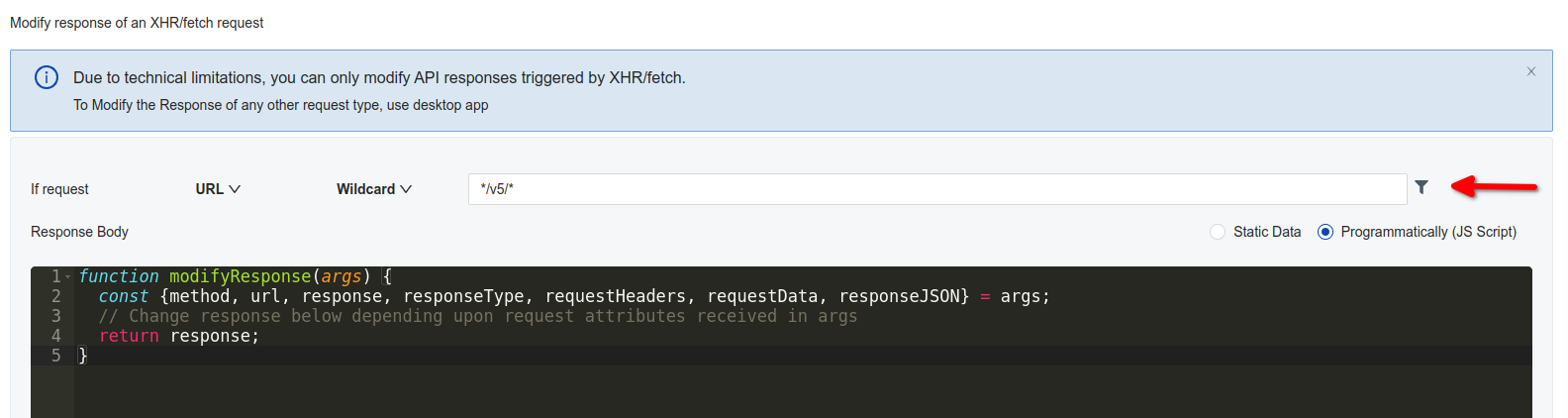Open the source filter funnel icon
Image resolution: width=1568 pixels, height=418 pixels.
pos(1421,187)
